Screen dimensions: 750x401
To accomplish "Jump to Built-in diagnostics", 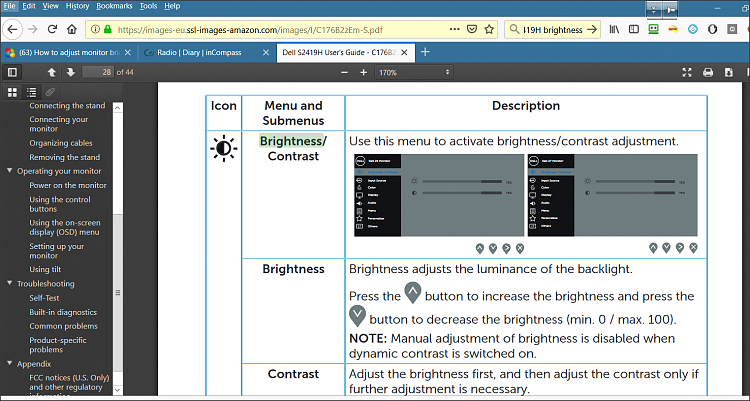I will (63, 312).
